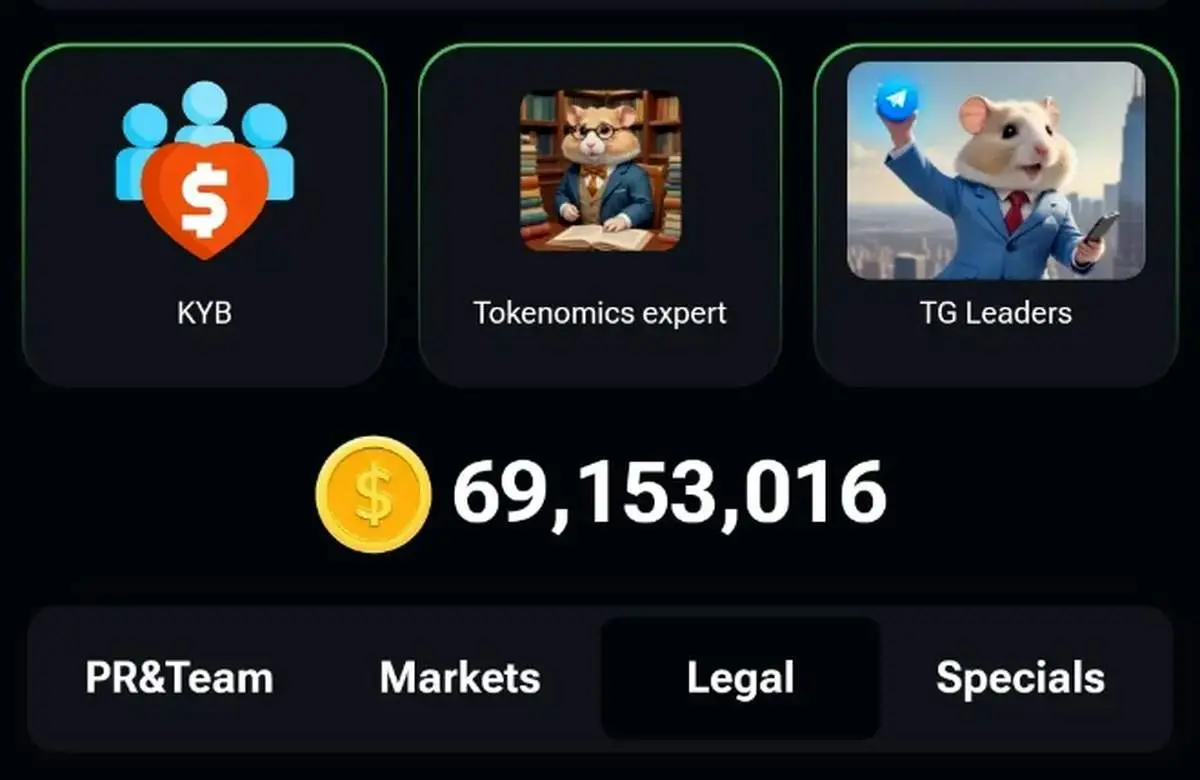Click the bespectacled hamster's face in the library picture
The width and height of the screenshot is (1200, 780).
(x=600, y=135)
